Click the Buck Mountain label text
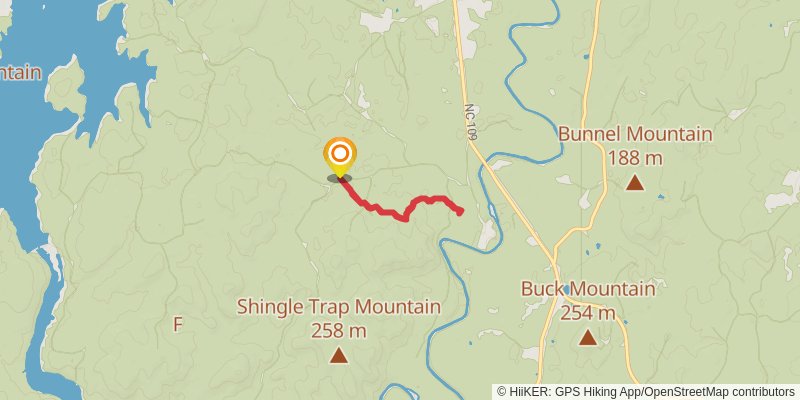Image resolution: width=800 pixels, height=400 pixels. click(x=588, y=289)
